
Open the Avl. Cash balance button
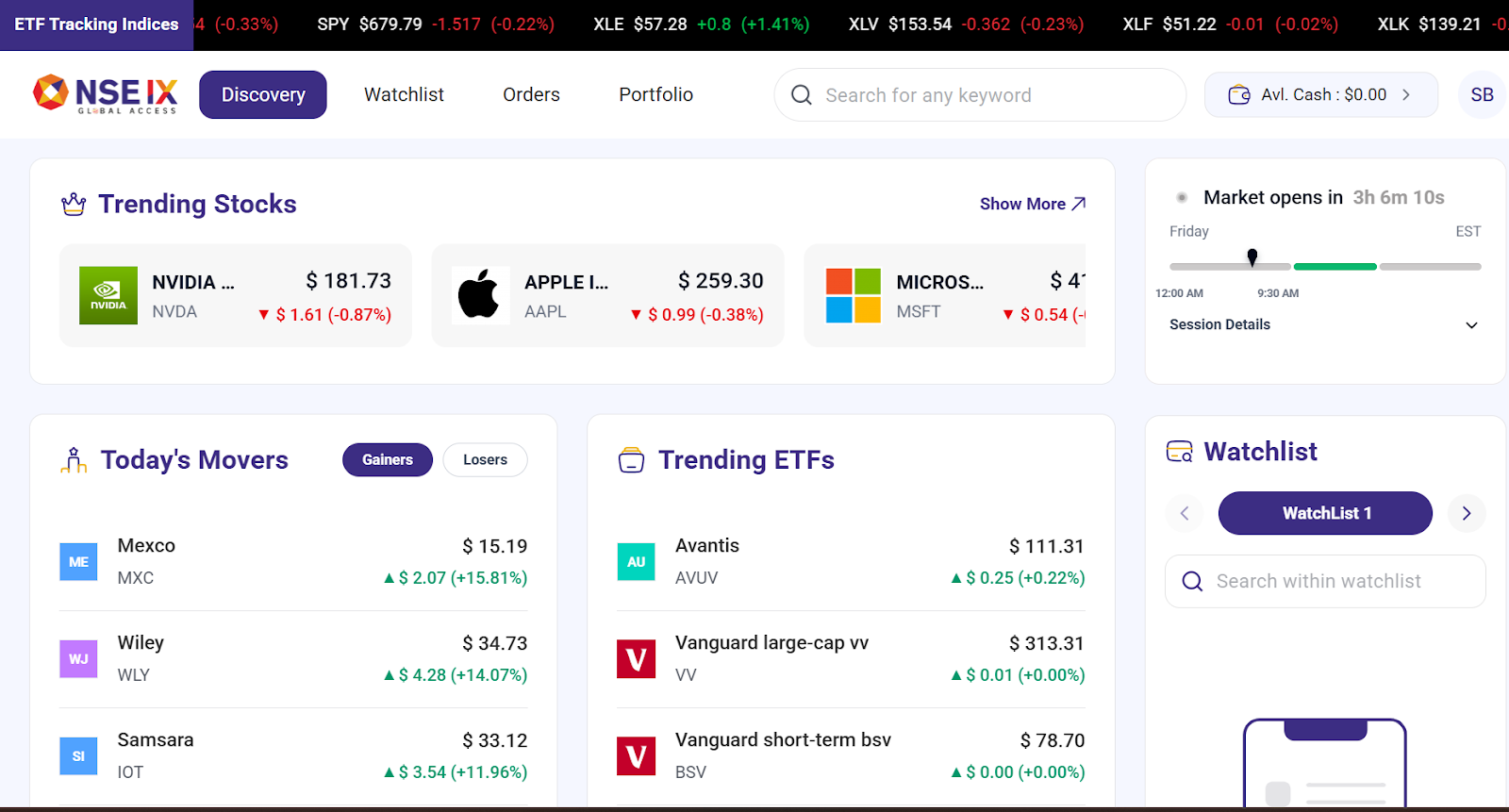pyautogui.click(x=1320, y=95)
